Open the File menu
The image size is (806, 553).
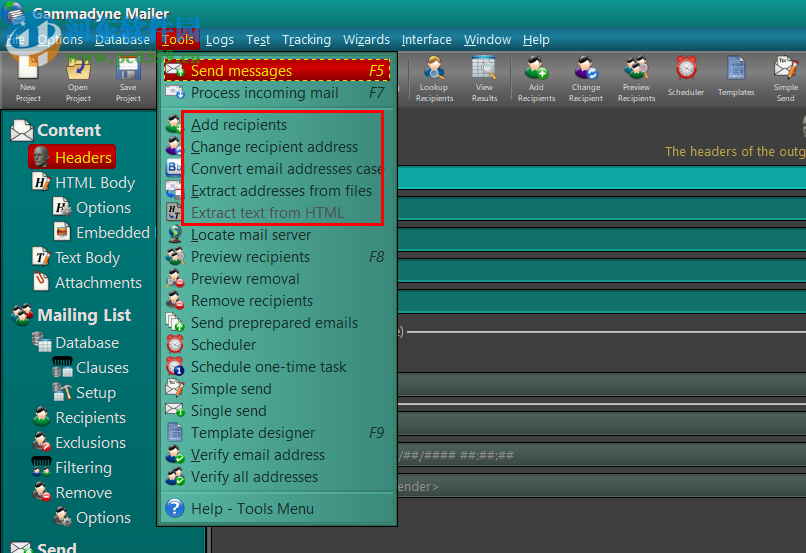click(x=16, y=40)
